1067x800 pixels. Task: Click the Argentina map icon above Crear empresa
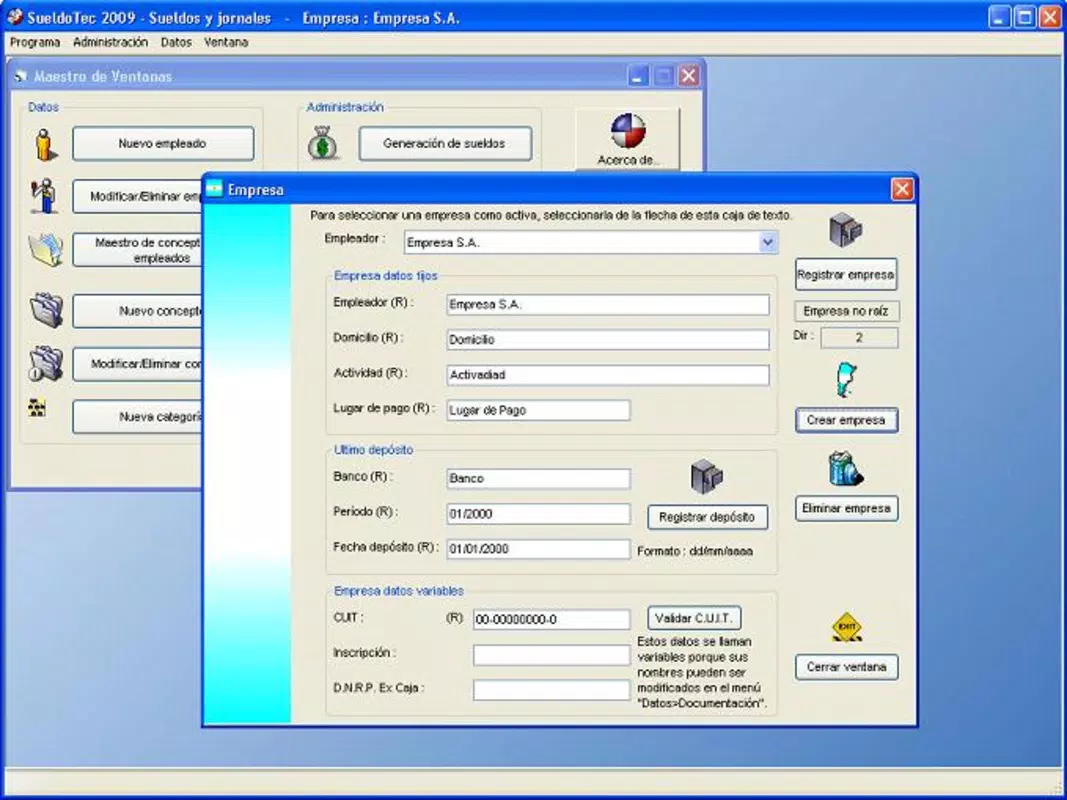coord(846,380)
